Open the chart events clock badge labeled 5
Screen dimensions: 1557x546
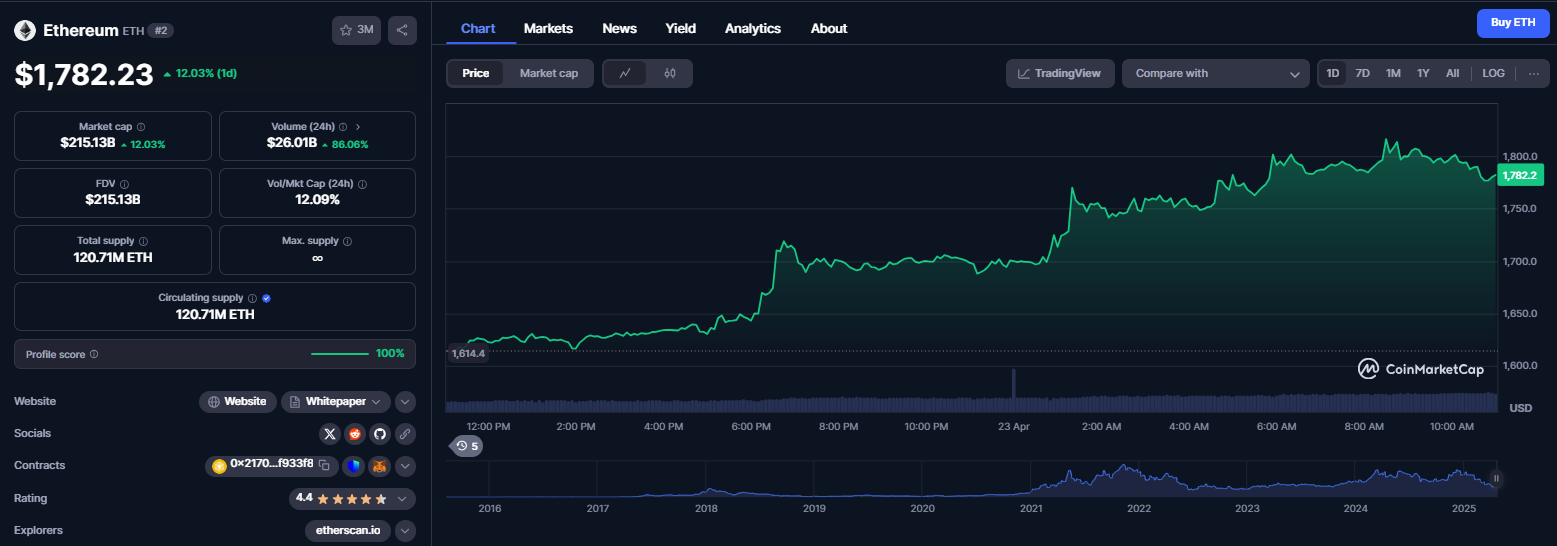point(466,446)
